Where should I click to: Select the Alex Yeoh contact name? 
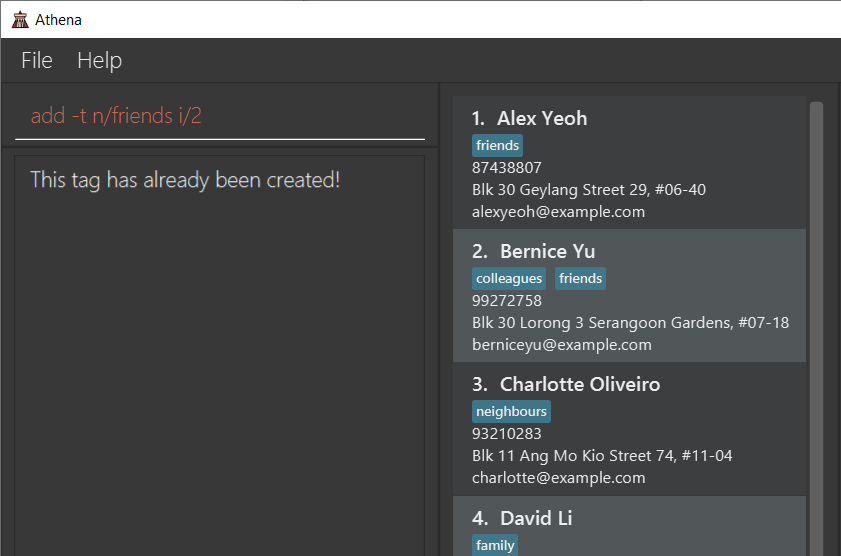click(542, 118)
